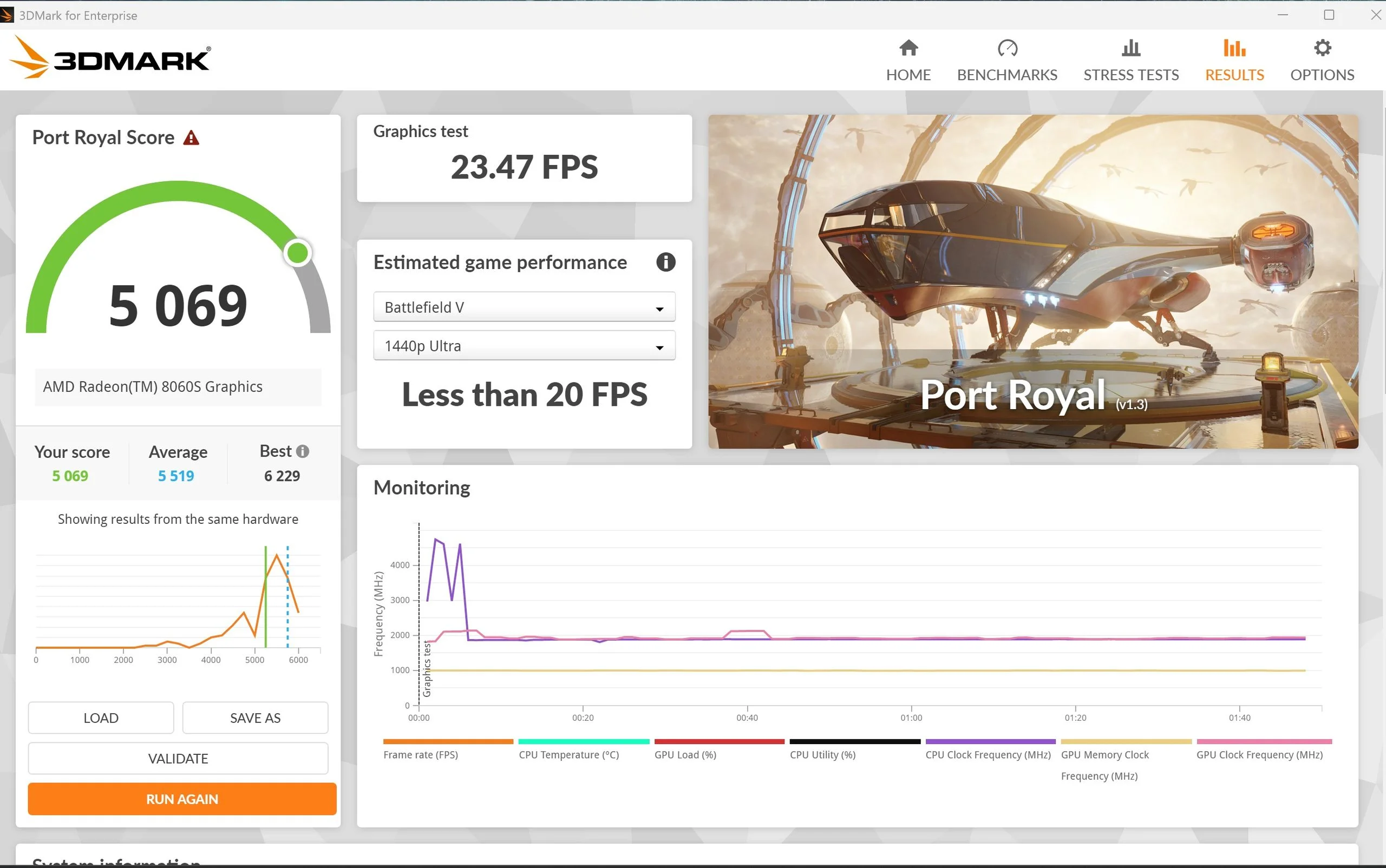Screen dimensions: 1386x868
Task: Open the Battlefield V game dropdown
Action: pyautogui.click(x=524, y=308)
